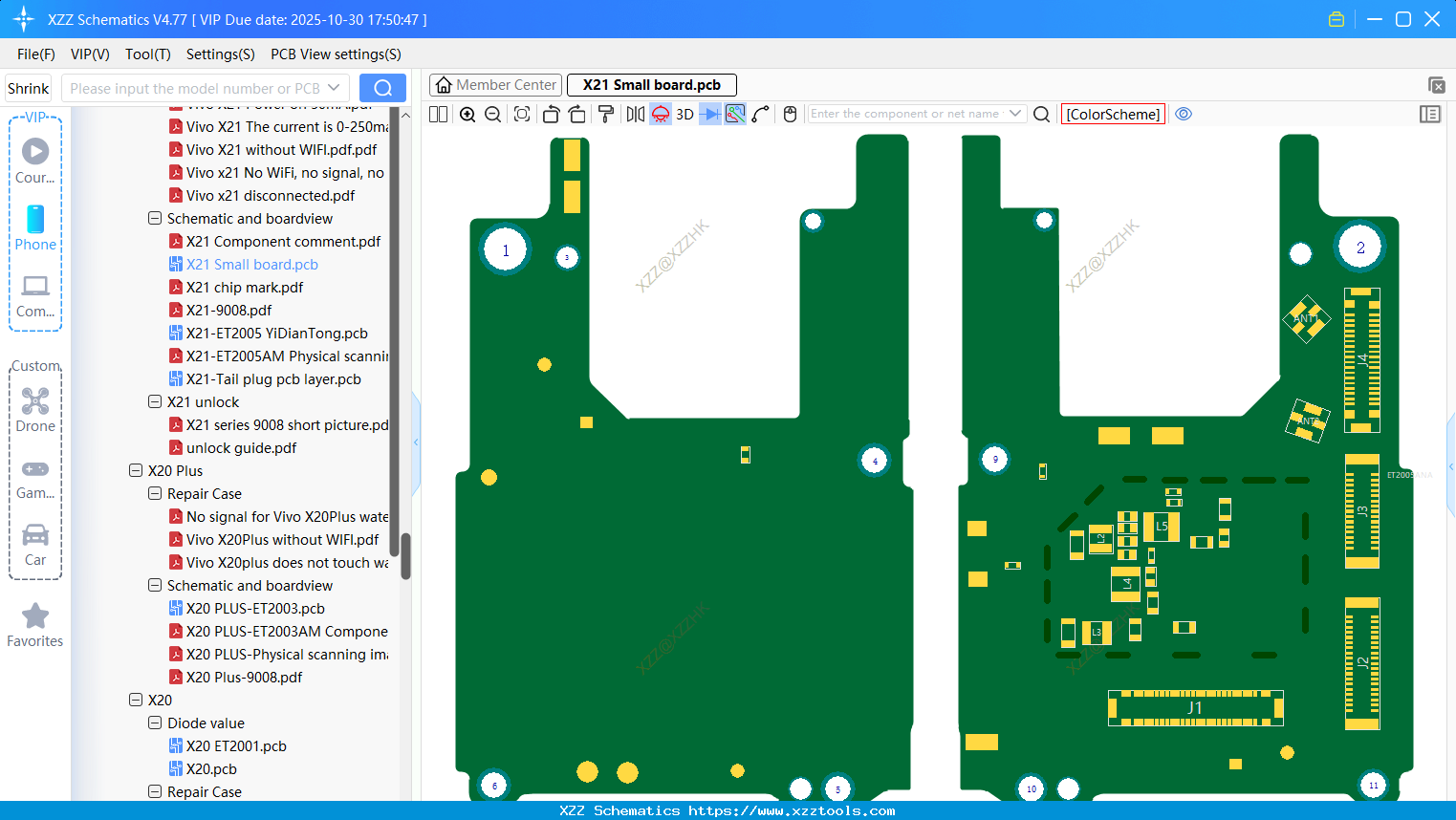Open the measurement trace tool
Viewport: 1456px width, 820px height.
[x=734, y=114]
